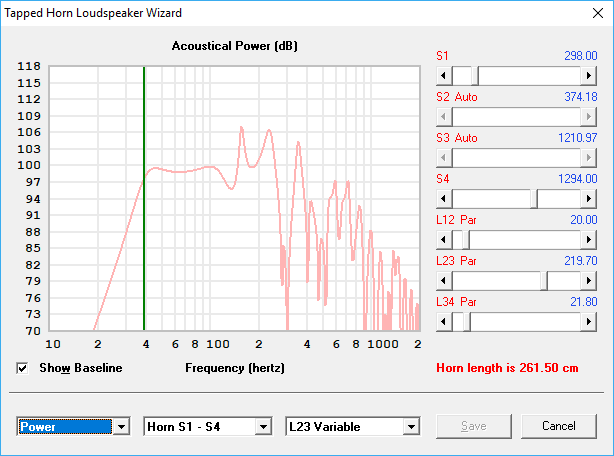614x456 pixels.
Task: Click the green vertical marker line on the chart
Action: pos(144,198)
